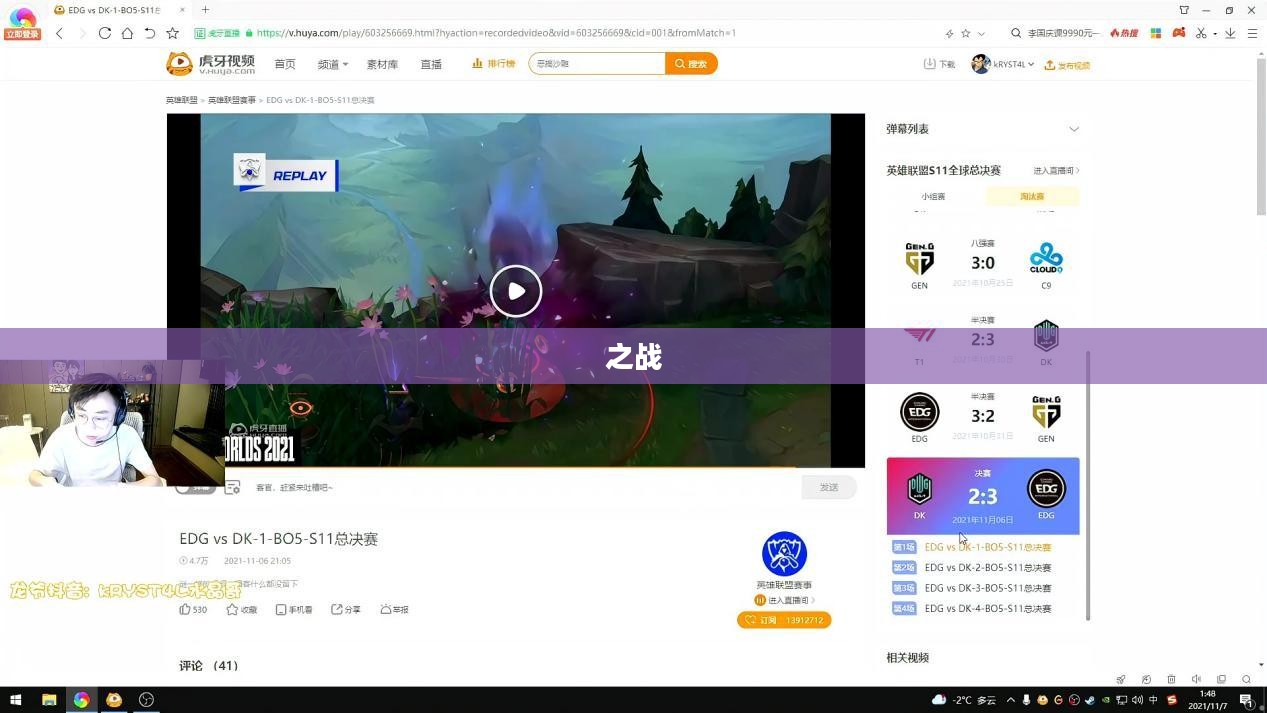Click 发布视频 upload video link
Viewport: 1267px width, 713px height.
pos(1067,65)
